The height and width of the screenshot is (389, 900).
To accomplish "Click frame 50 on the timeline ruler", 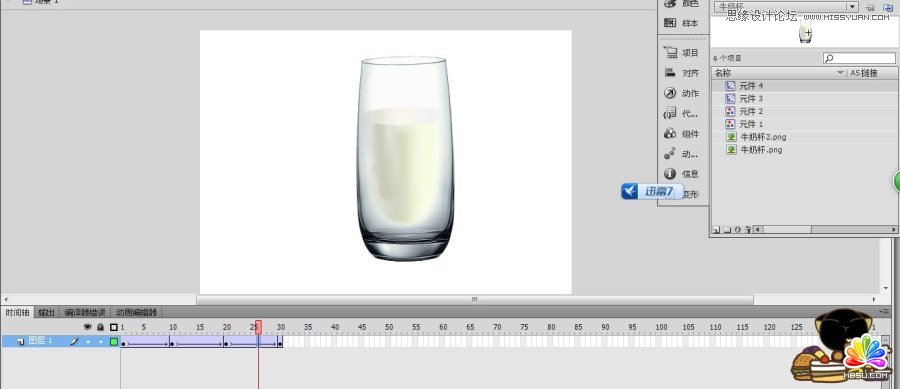I will click(x=389, y=328).
